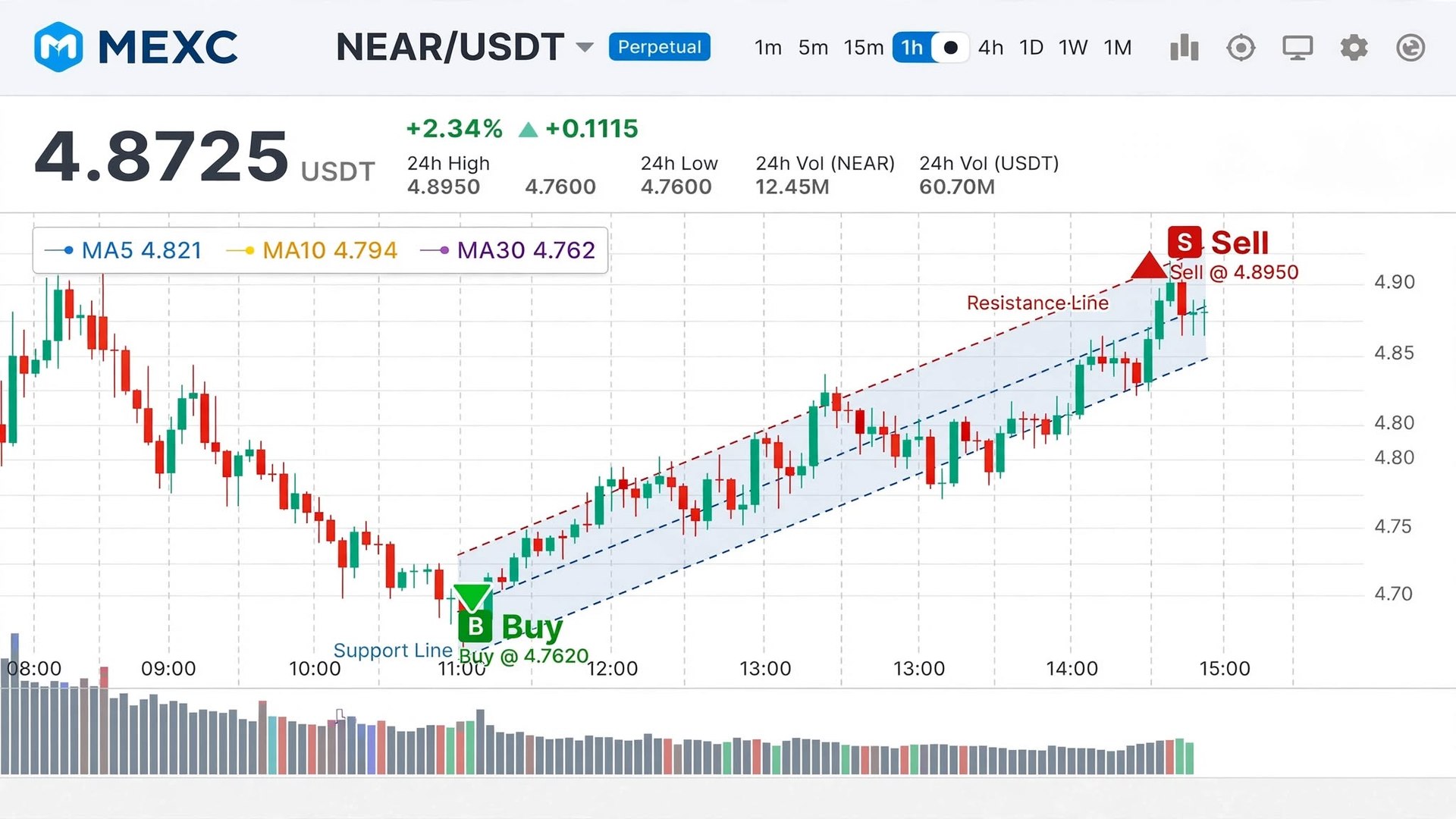This screenshot has width=1456, height=819.
Task: Switch to the 1m timeframe
Action: pyautogui.click(x=768, y=48)
